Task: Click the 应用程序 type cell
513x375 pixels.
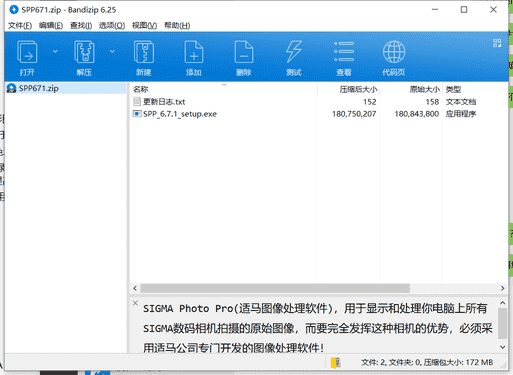Action: pyautogui.click(x=461, y=114)
